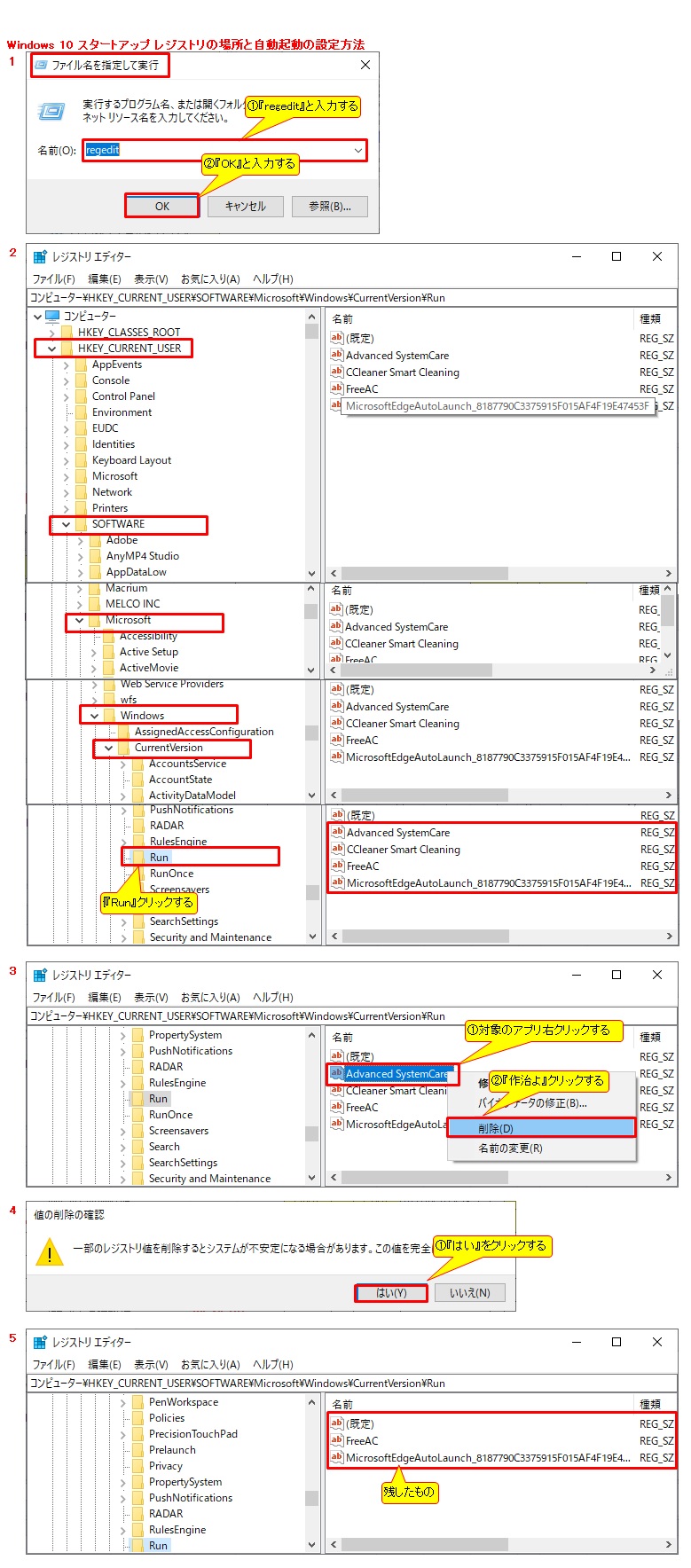Click OK in the Run dialog

click(161, 206)
